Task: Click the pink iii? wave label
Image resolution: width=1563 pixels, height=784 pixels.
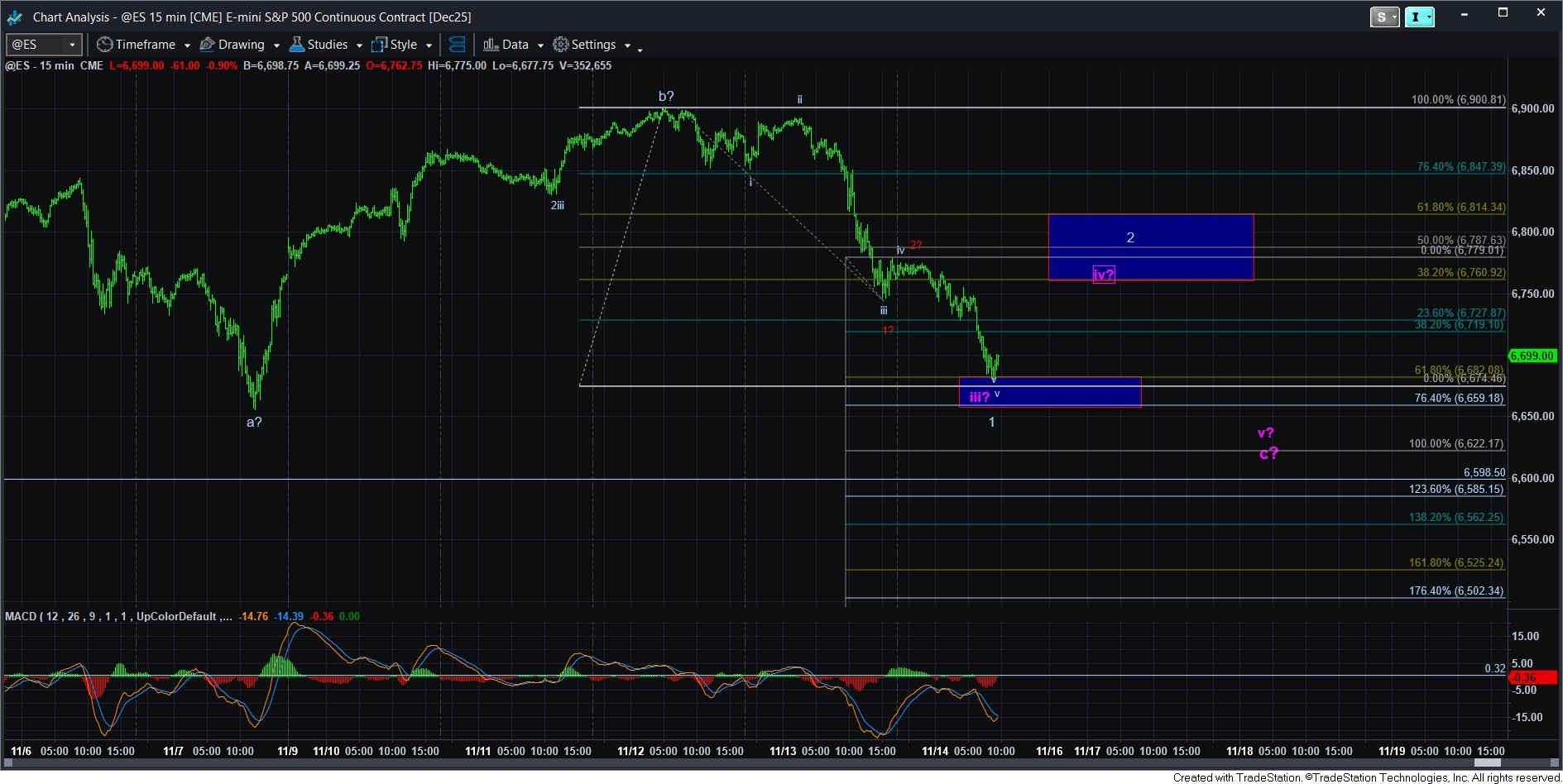Action: tap(979, 397)
